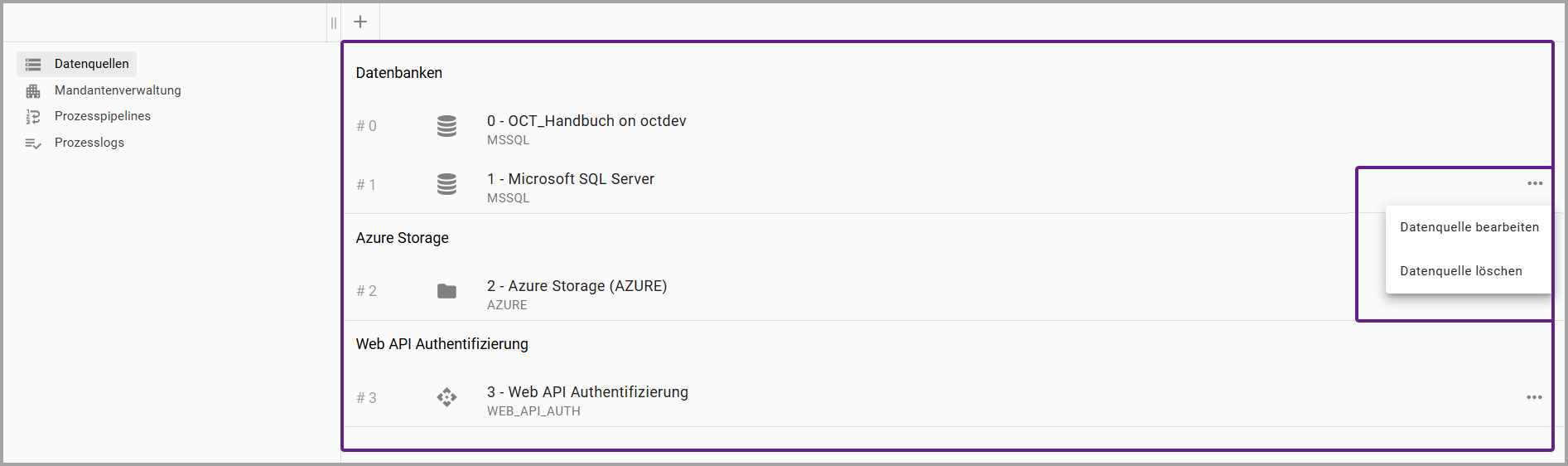
Task: Choose Datenquelle bearbeiten from the context menu
Action: click(1469, 227)
